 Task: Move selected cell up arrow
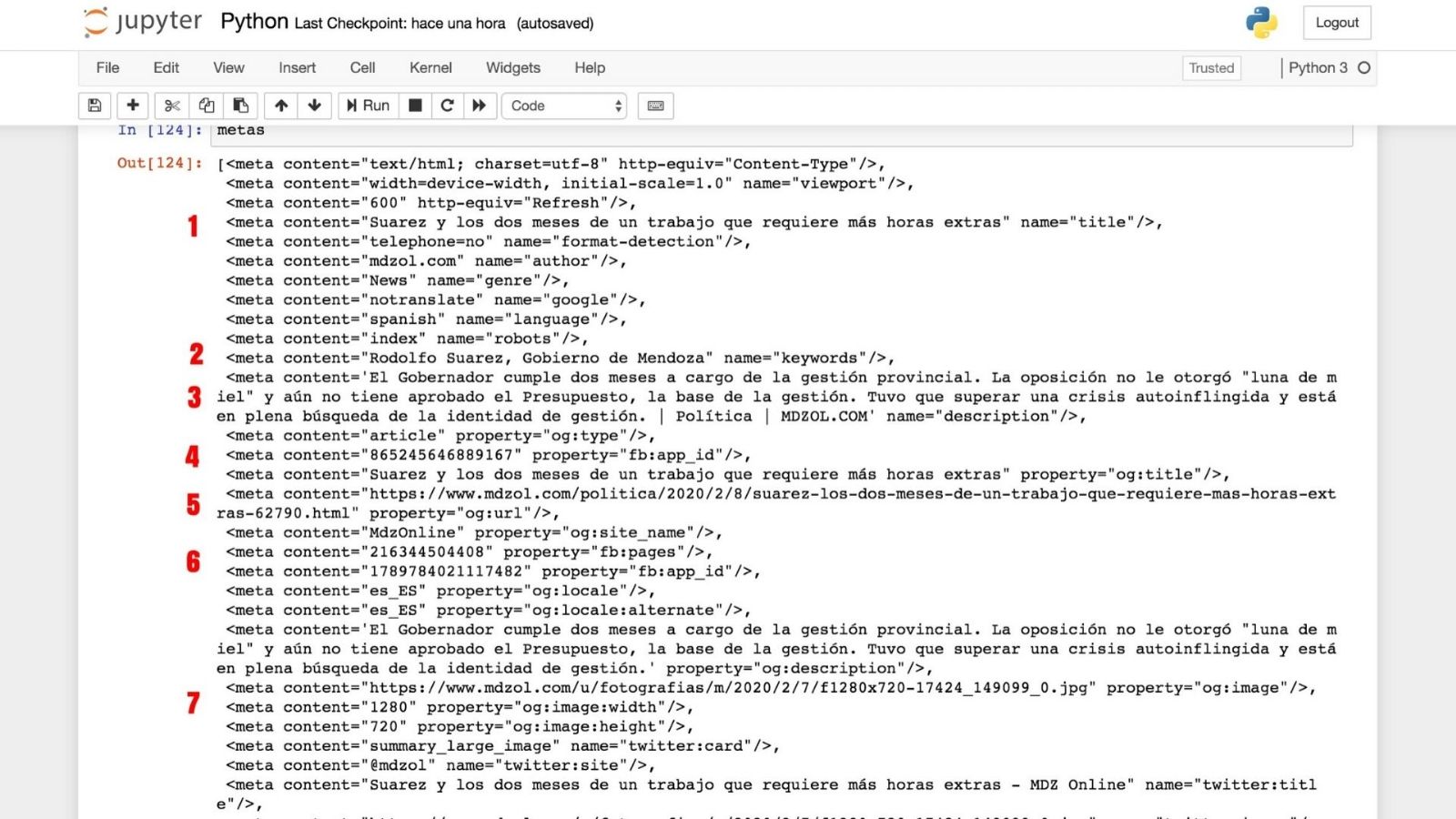(x=281, y=106)
